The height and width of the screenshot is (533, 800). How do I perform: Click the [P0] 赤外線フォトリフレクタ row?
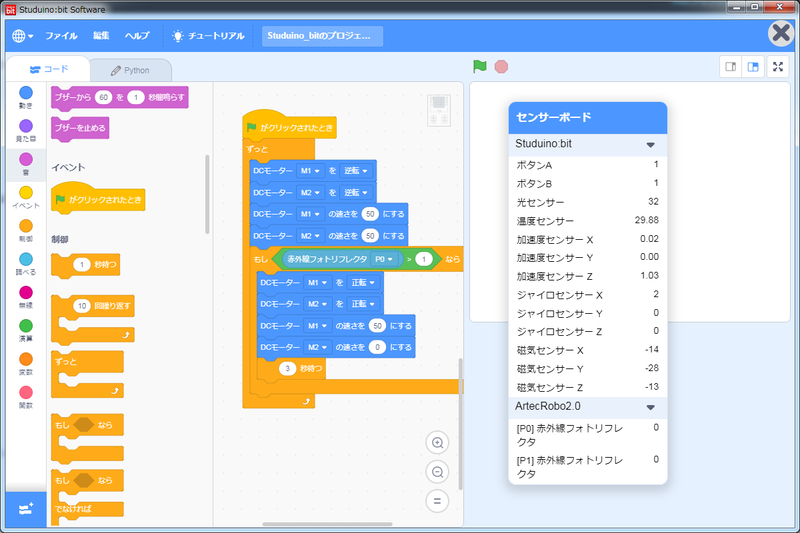click(x=588, y=435)
